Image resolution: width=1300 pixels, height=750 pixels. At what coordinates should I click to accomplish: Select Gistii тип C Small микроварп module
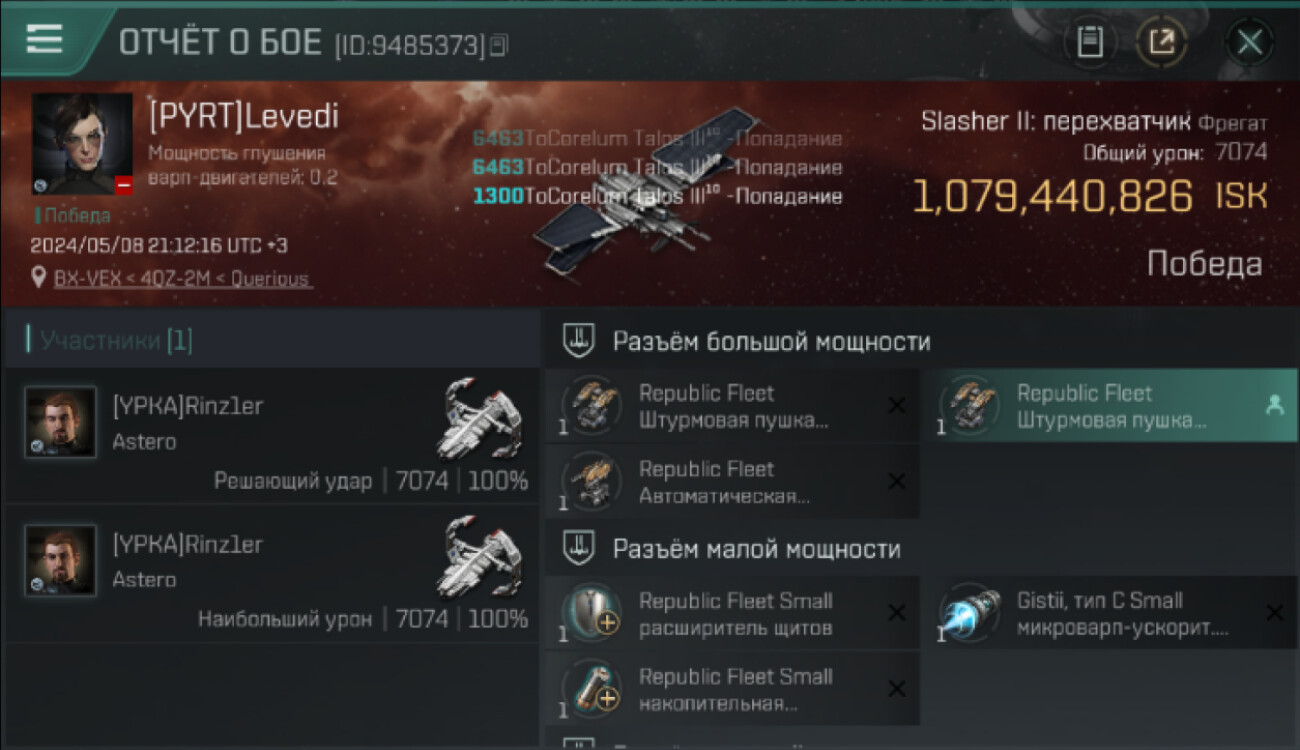click(1109, 614)
